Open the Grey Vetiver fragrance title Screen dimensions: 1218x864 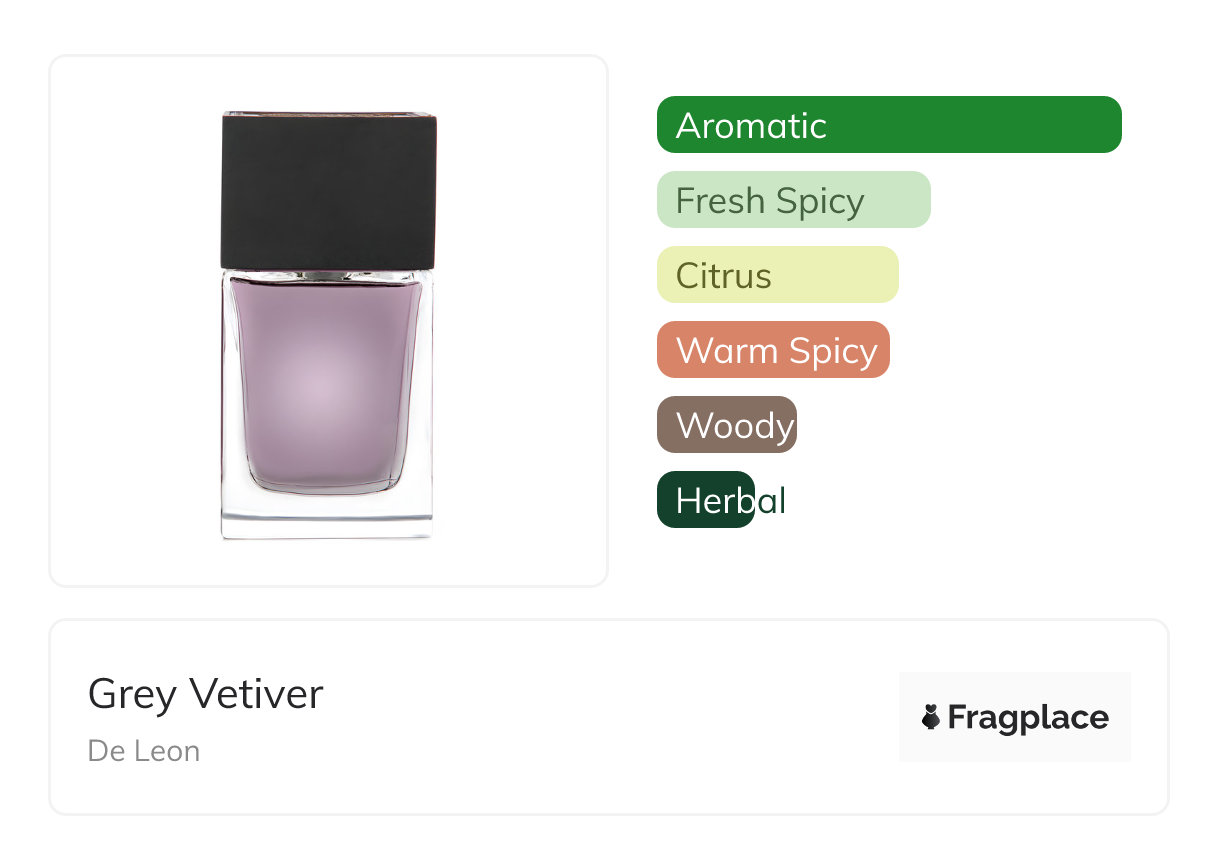click(x=205, y=693)
